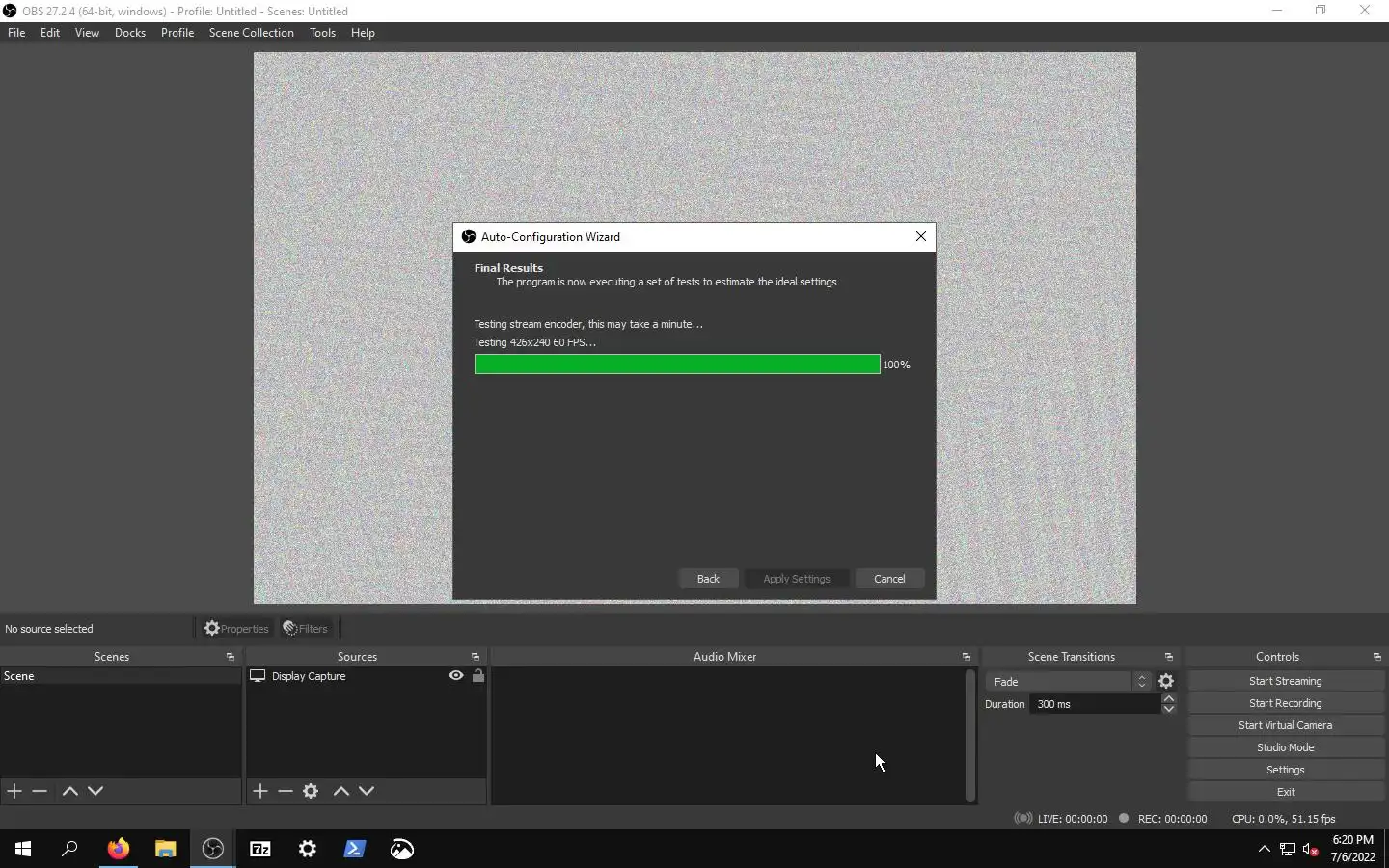The height and width of the screenshot is (868, 1389).
Task: Open File Explorer from the taskbar
Action: pos(166,849)
